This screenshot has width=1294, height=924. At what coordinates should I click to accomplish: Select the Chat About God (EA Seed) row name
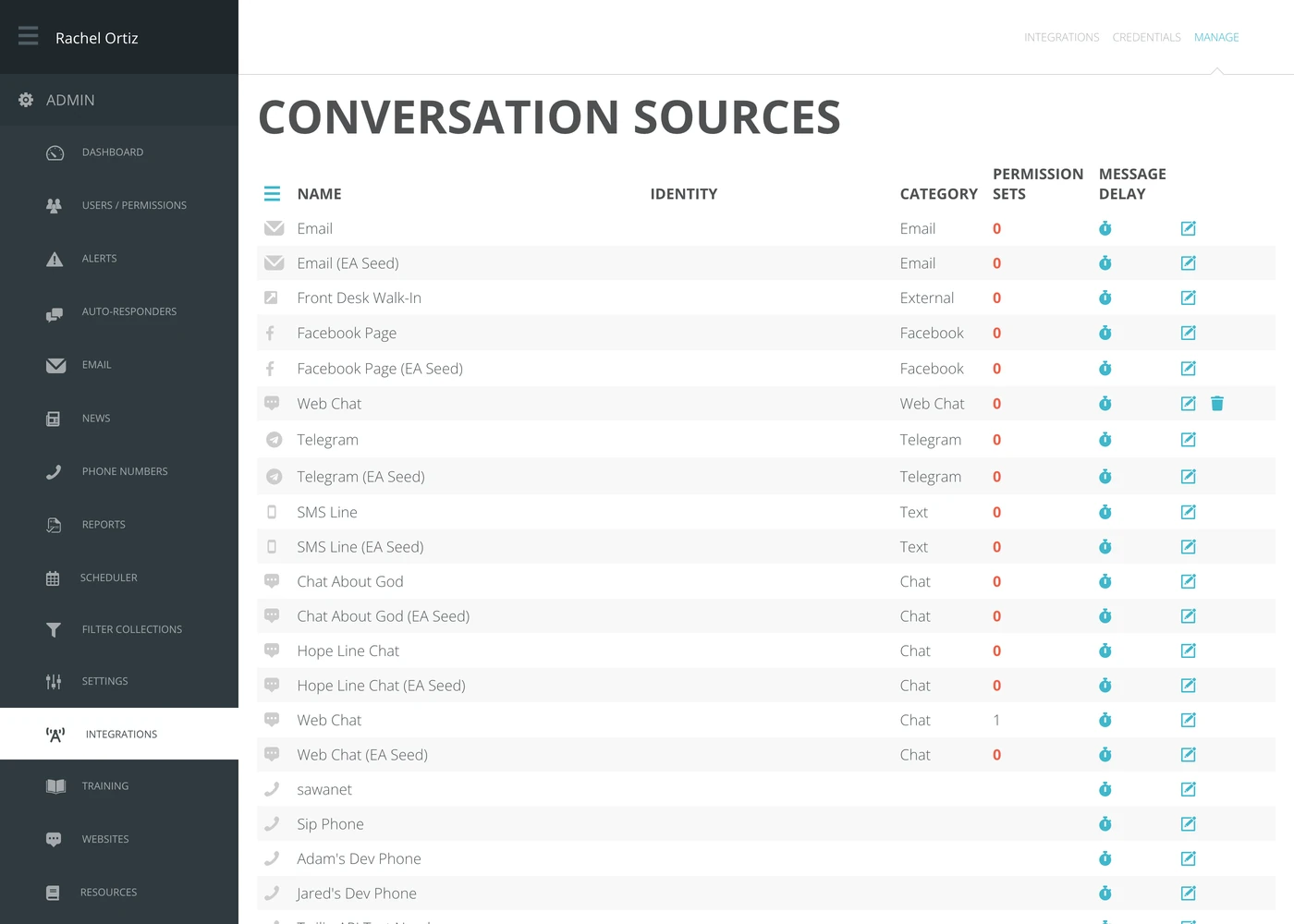(x=384, y=616)
